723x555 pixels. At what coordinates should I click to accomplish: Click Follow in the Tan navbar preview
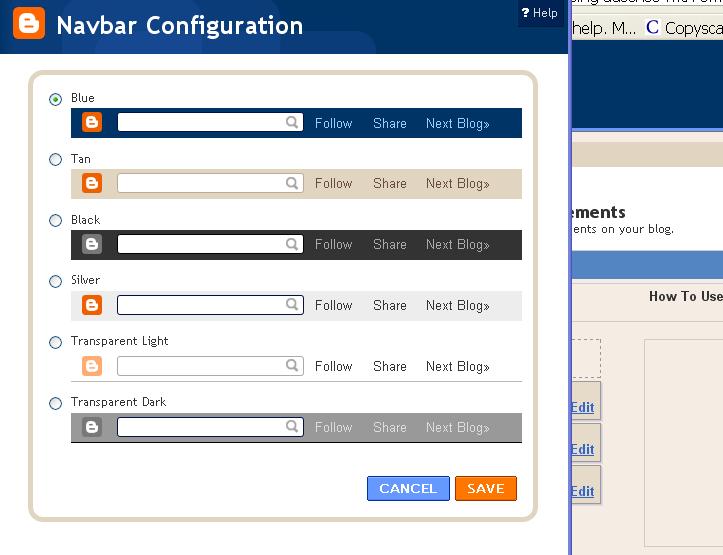(x=333, y=183)
